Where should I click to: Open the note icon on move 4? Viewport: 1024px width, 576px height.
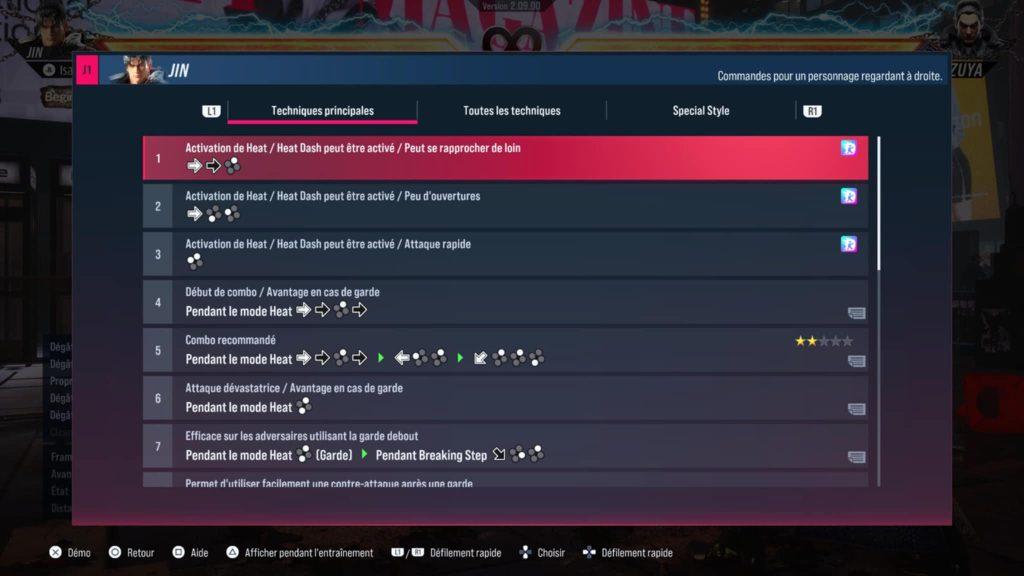coord(856,313)
